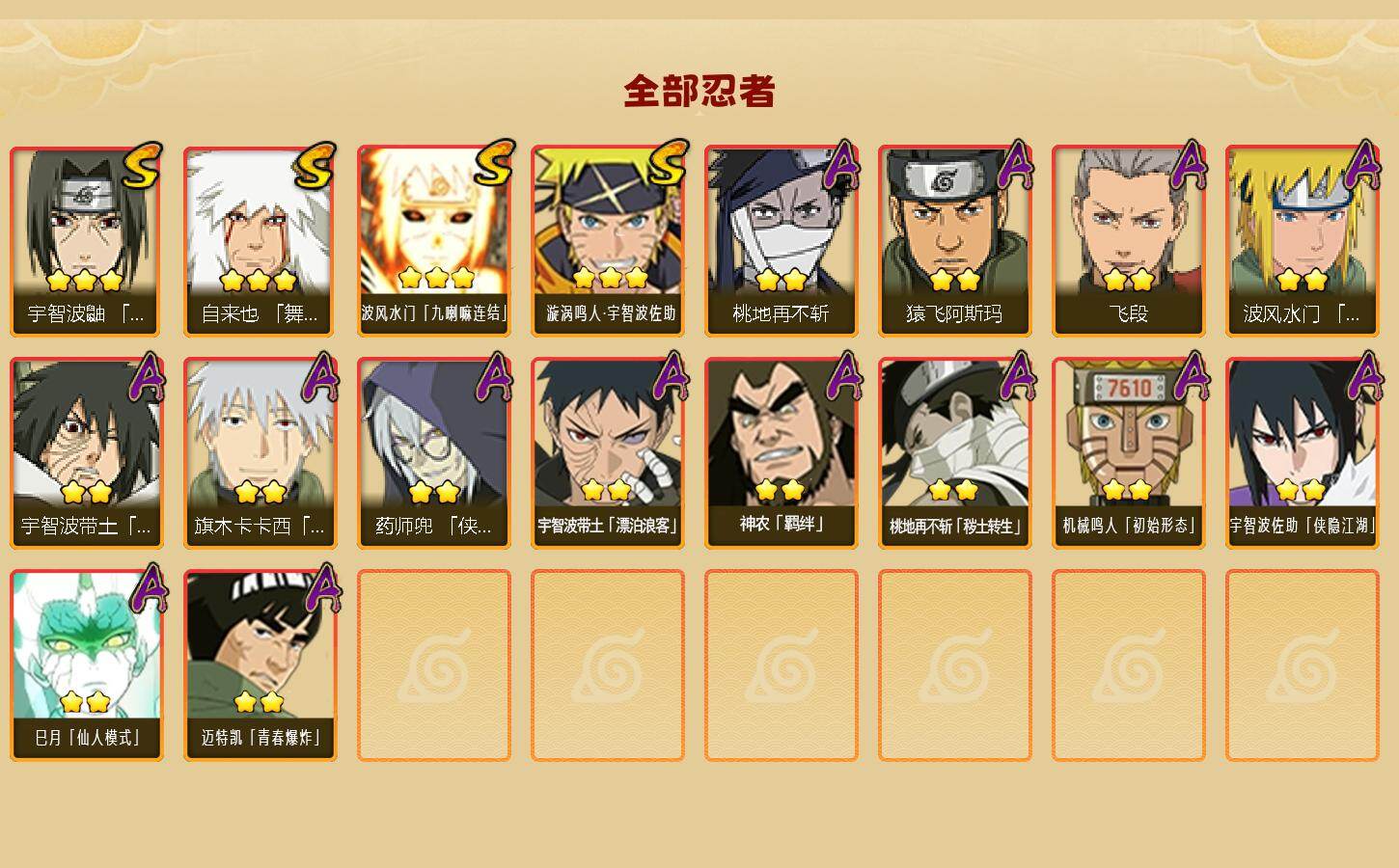Open the 巳月「仙人模式」 ninja card
The height and width of the screenshot is (868, 1399).
(87, 665)
